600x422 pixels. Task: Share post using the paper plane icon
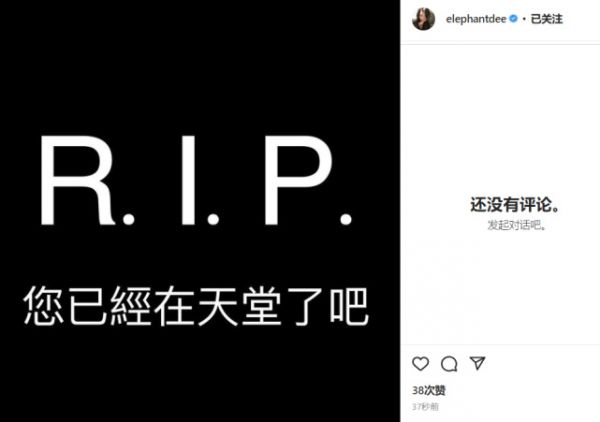click(478, 363)
